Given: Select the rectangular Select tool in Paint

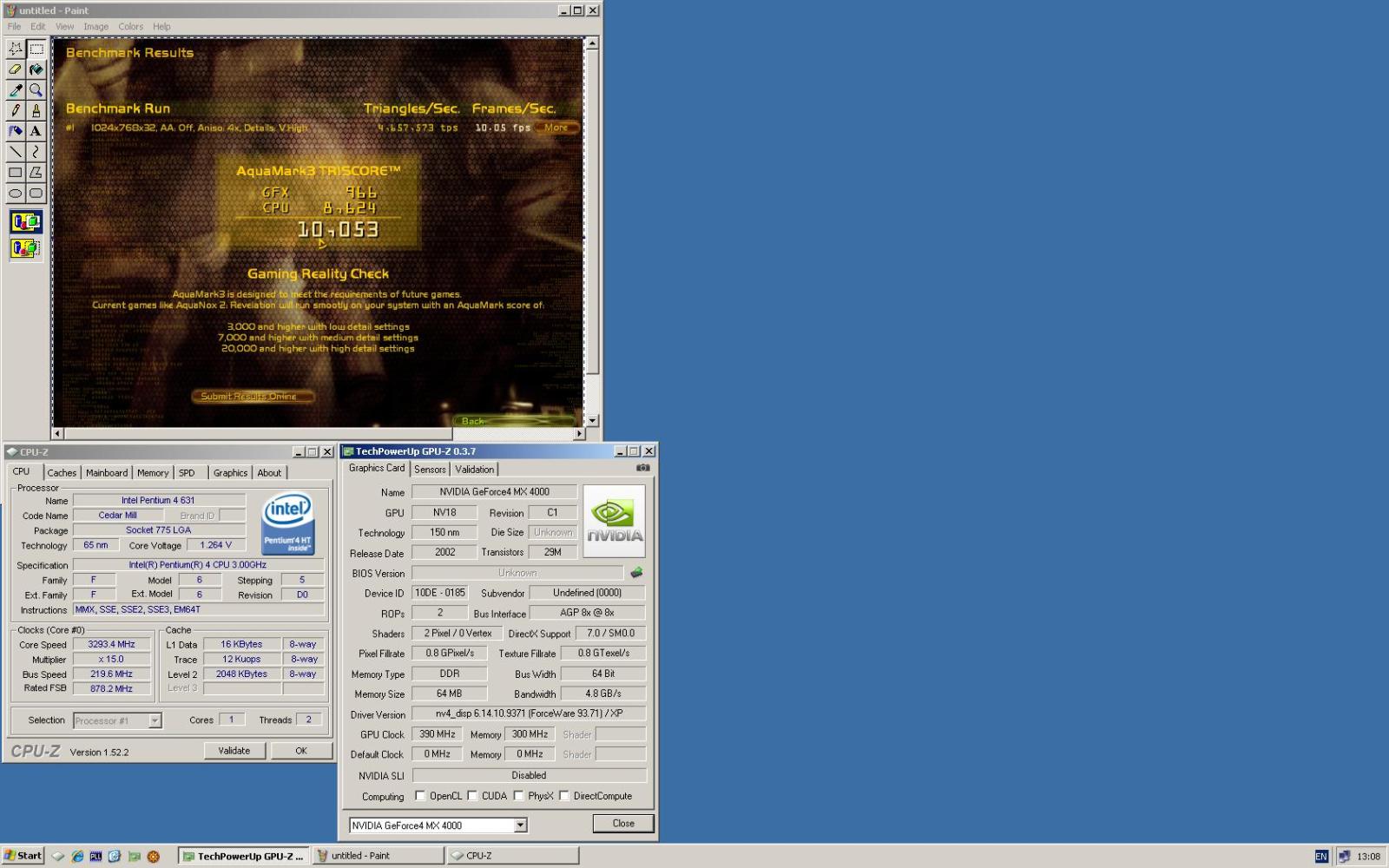Looking at the screenshot, I should coord(36,49).
